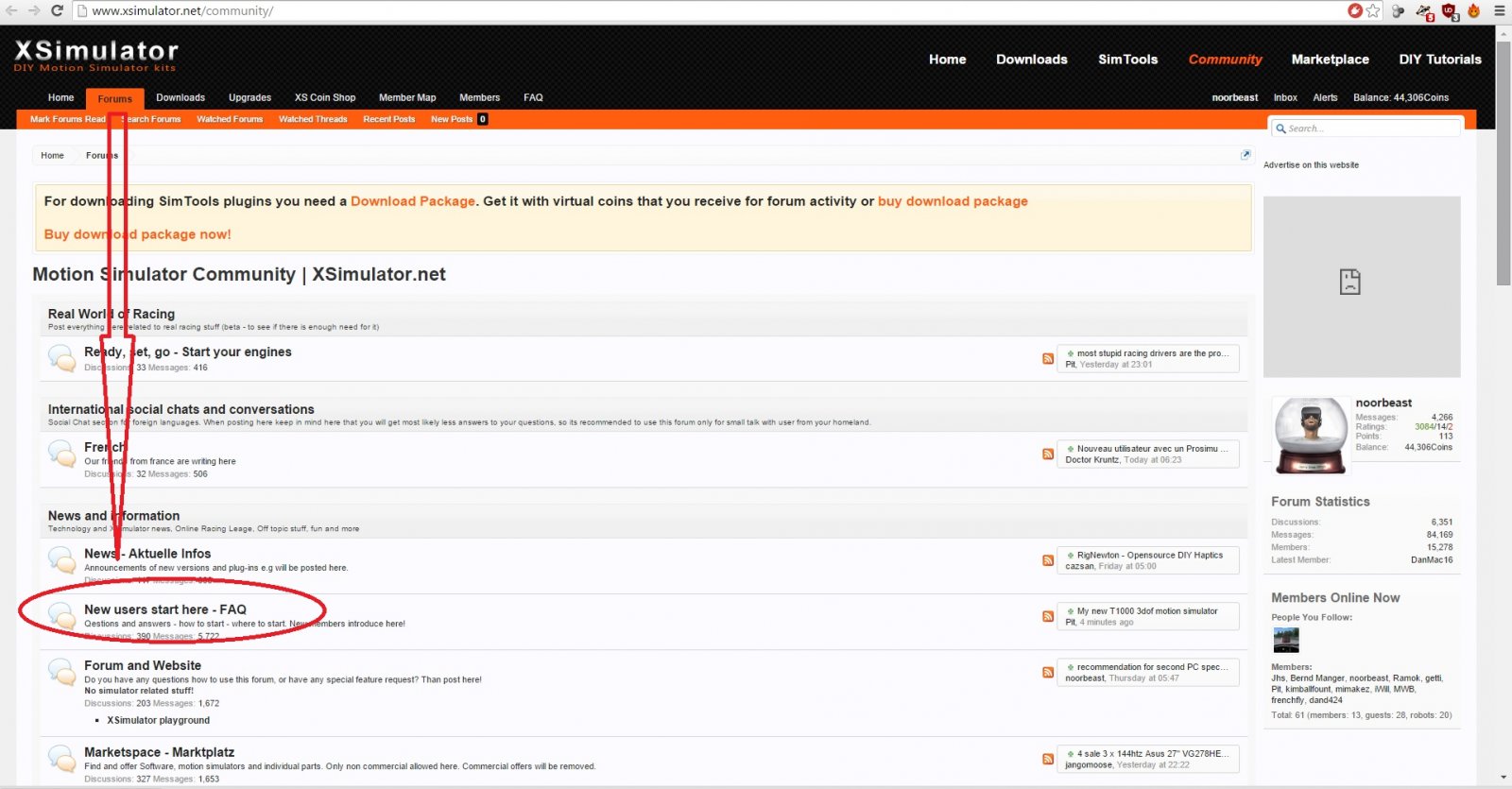
Task: Open the 'Forum and Website' forum
Action: pyautogui.click(x=143, y=665)
